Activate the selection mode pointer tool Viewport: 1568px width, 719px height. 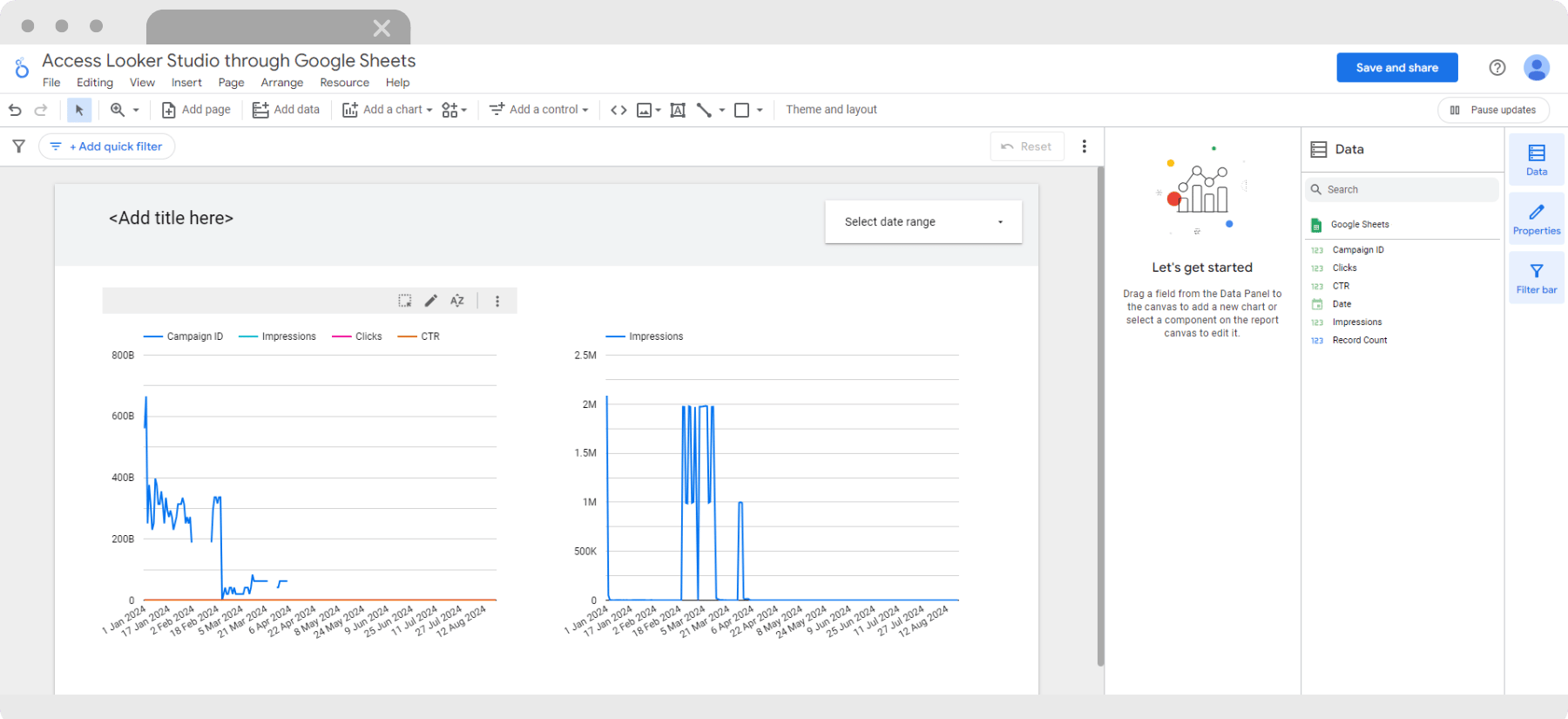pyautogui.click(x=79, y=110)
